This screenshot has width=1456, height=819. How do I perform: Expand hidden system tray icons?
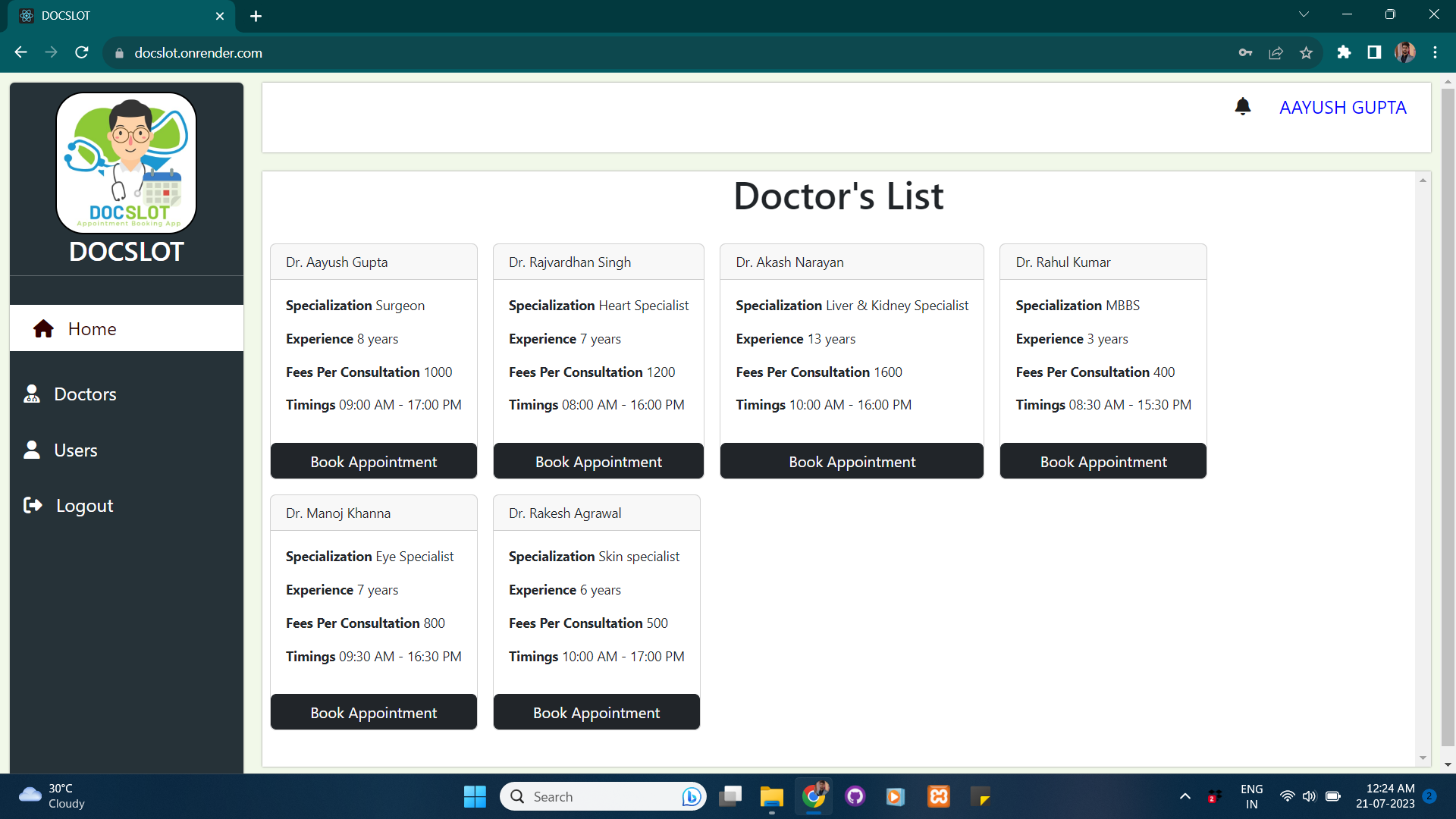click(1185, 796)
